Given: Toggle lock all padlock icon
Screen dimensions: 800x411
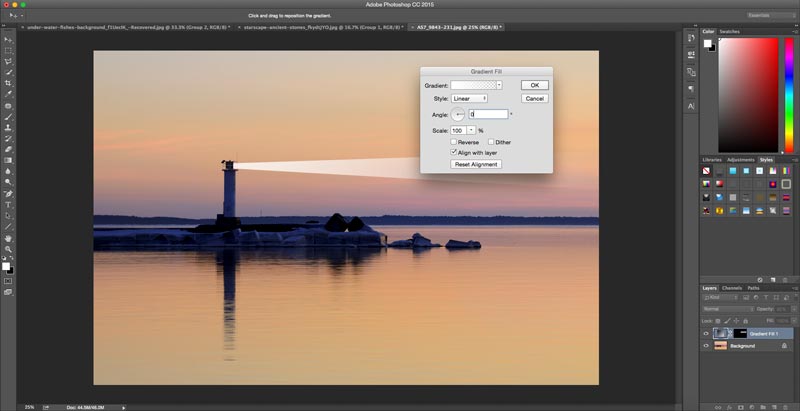Looking at the screenshot, I should (x=745, y=321).
